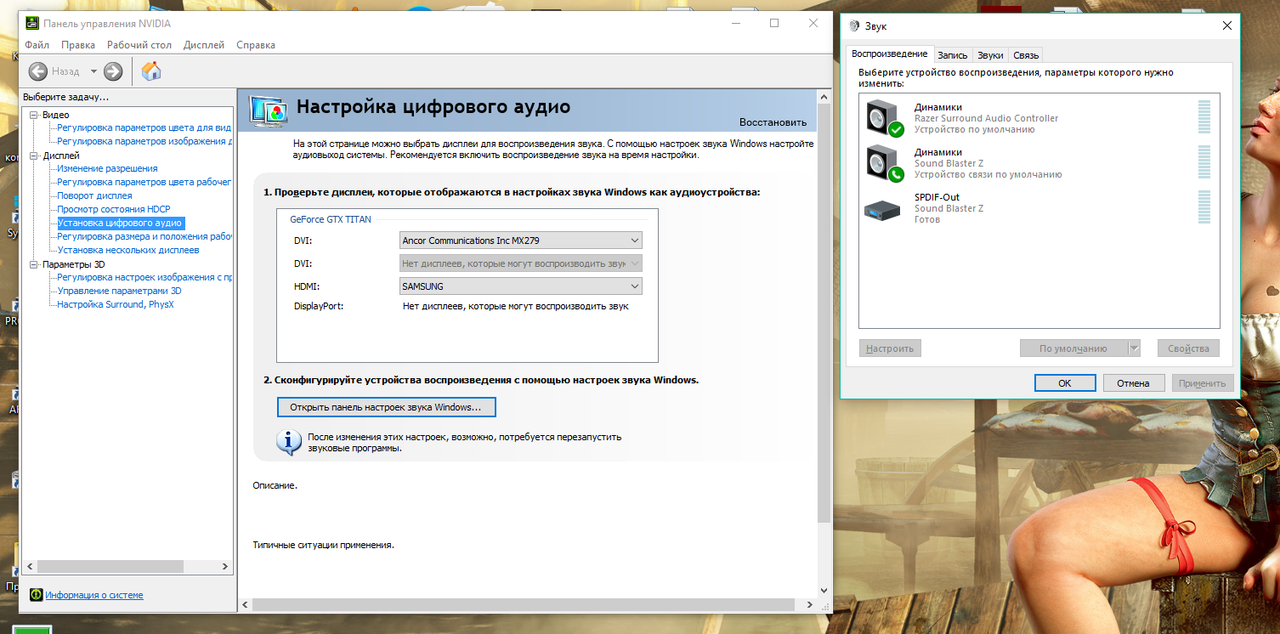
Task: Open the Back history dropdown arrow
Action: click(94, 71)
